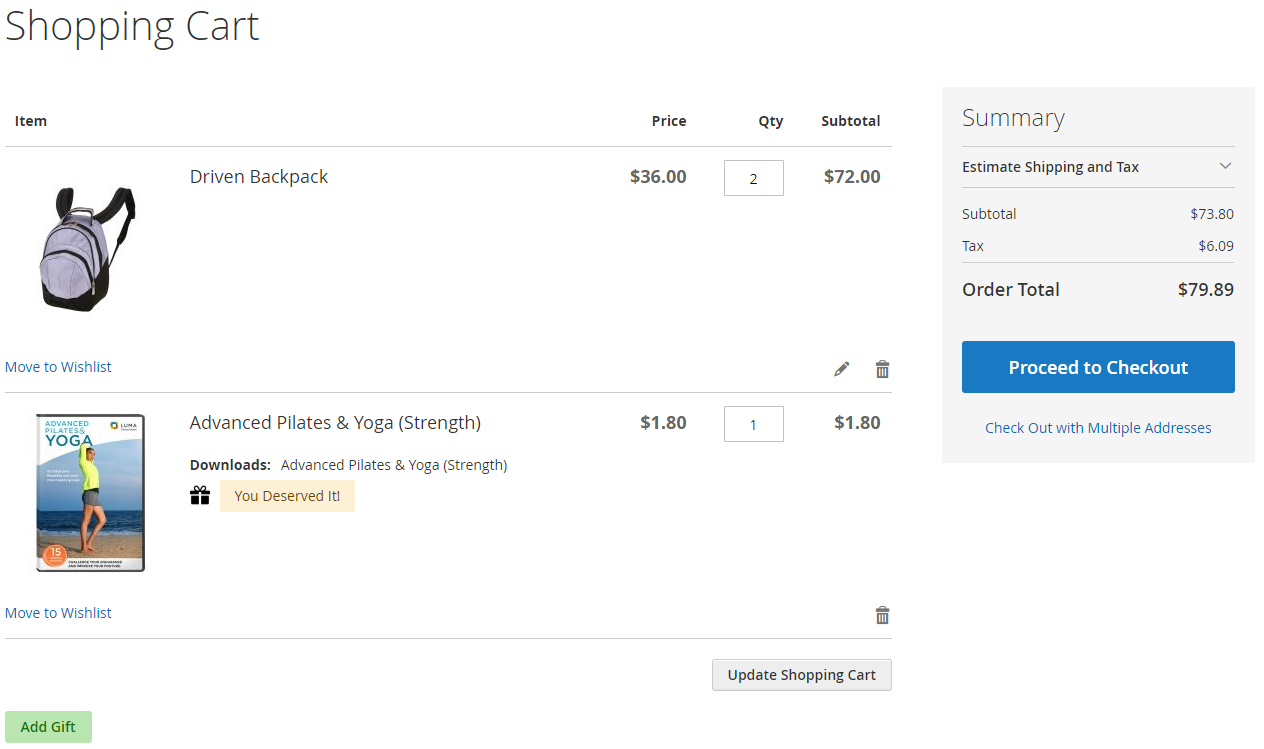Remove Driven Backpack using its trash icon
The height and width of the screenshot is (749, 1264).
(882, 369)
